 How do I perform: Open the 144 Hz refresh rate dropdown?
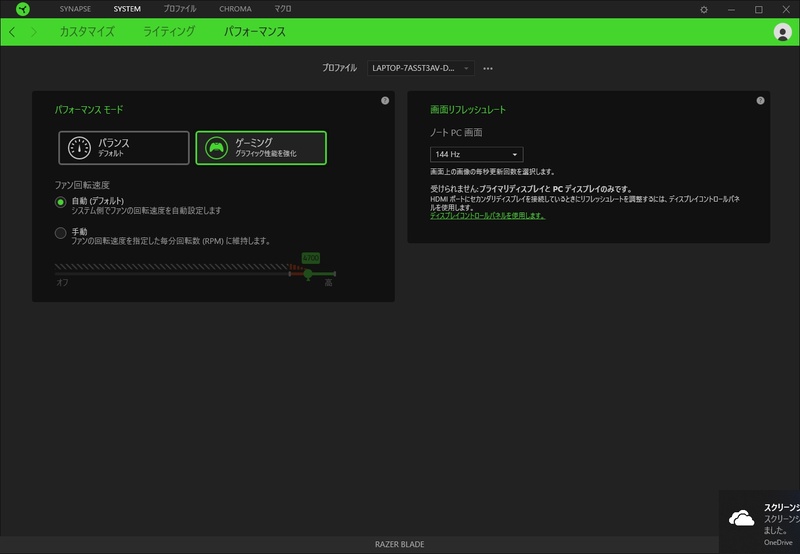[477, 154]
